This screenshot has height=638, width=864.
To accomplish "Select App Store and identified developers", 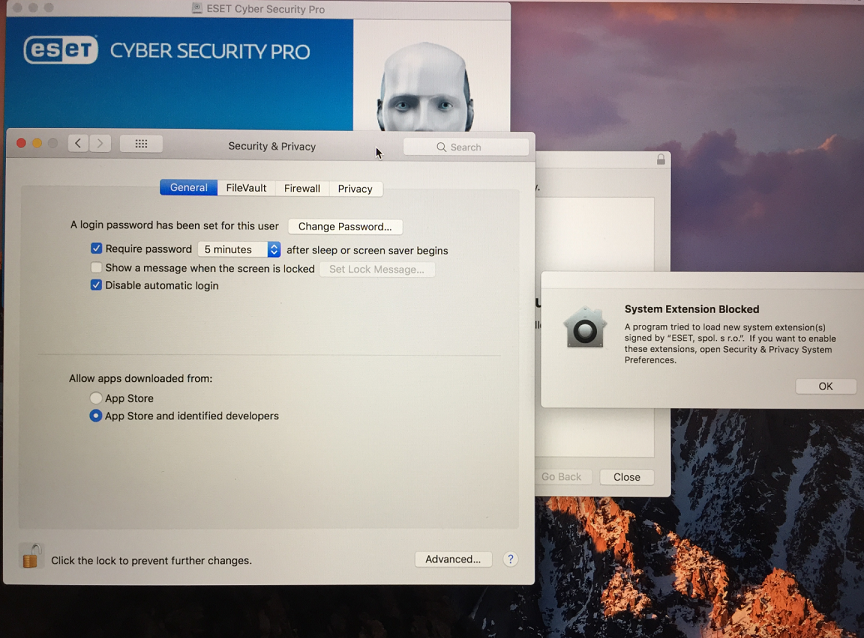I will pos(96,415).
